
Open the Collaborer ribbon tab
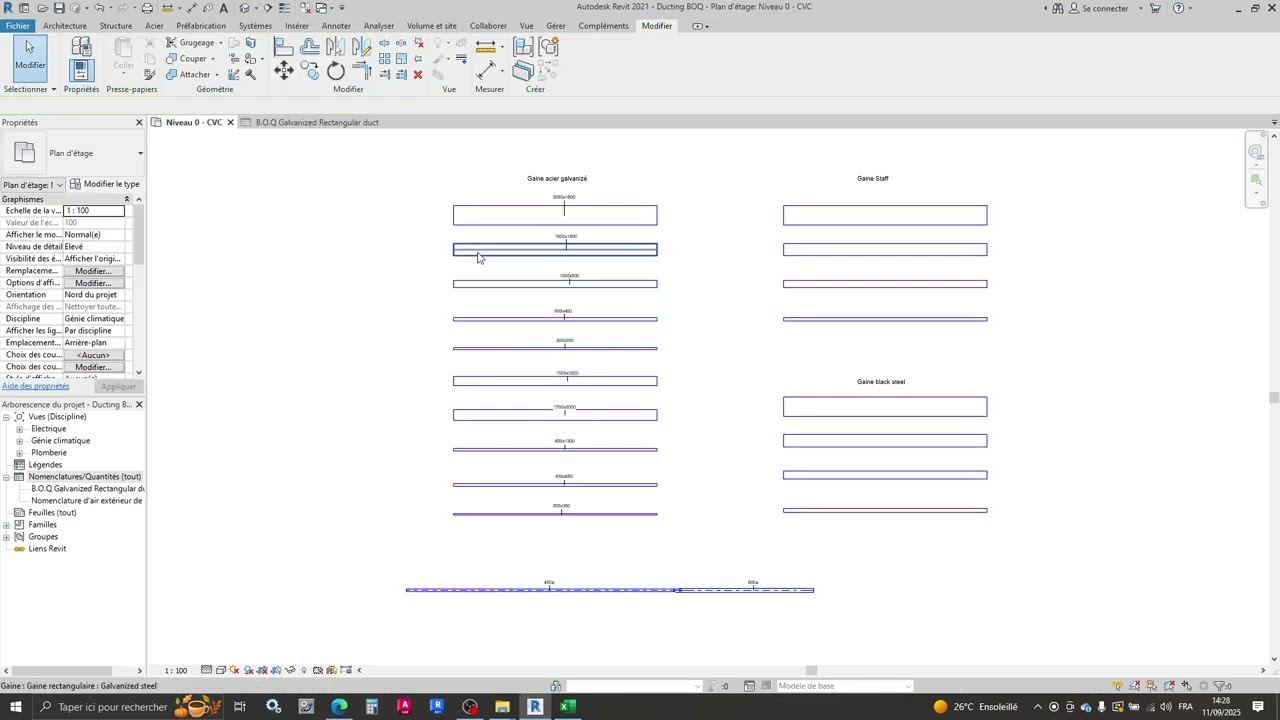tap(488, 26)
